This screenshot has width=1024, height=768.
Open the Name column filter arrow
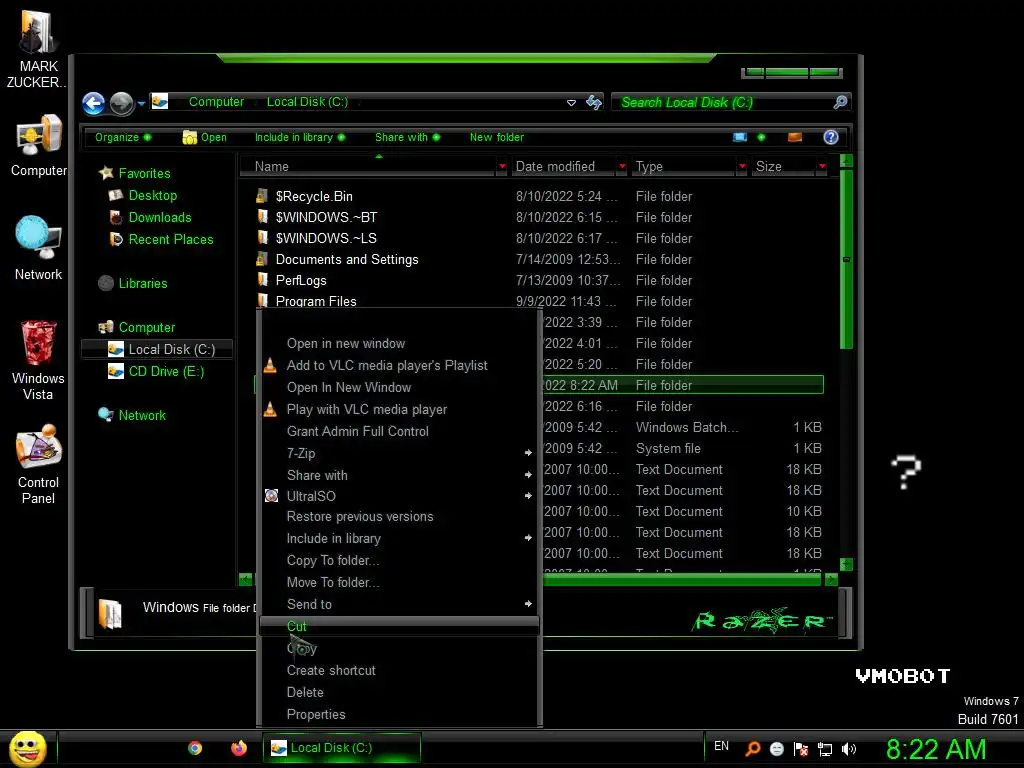pyautogui.click(x=502, y=167)
